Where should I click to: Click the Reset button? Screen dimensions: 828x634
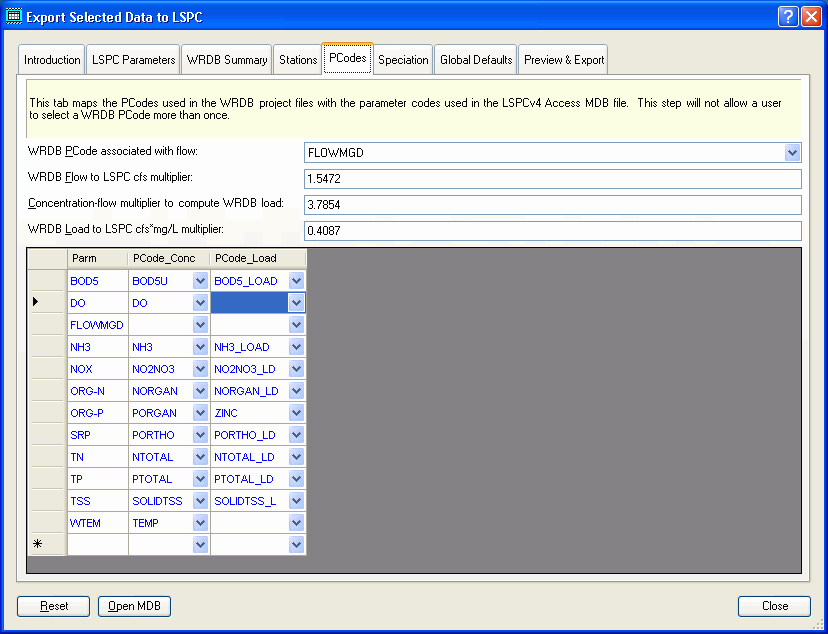[53, 606]
